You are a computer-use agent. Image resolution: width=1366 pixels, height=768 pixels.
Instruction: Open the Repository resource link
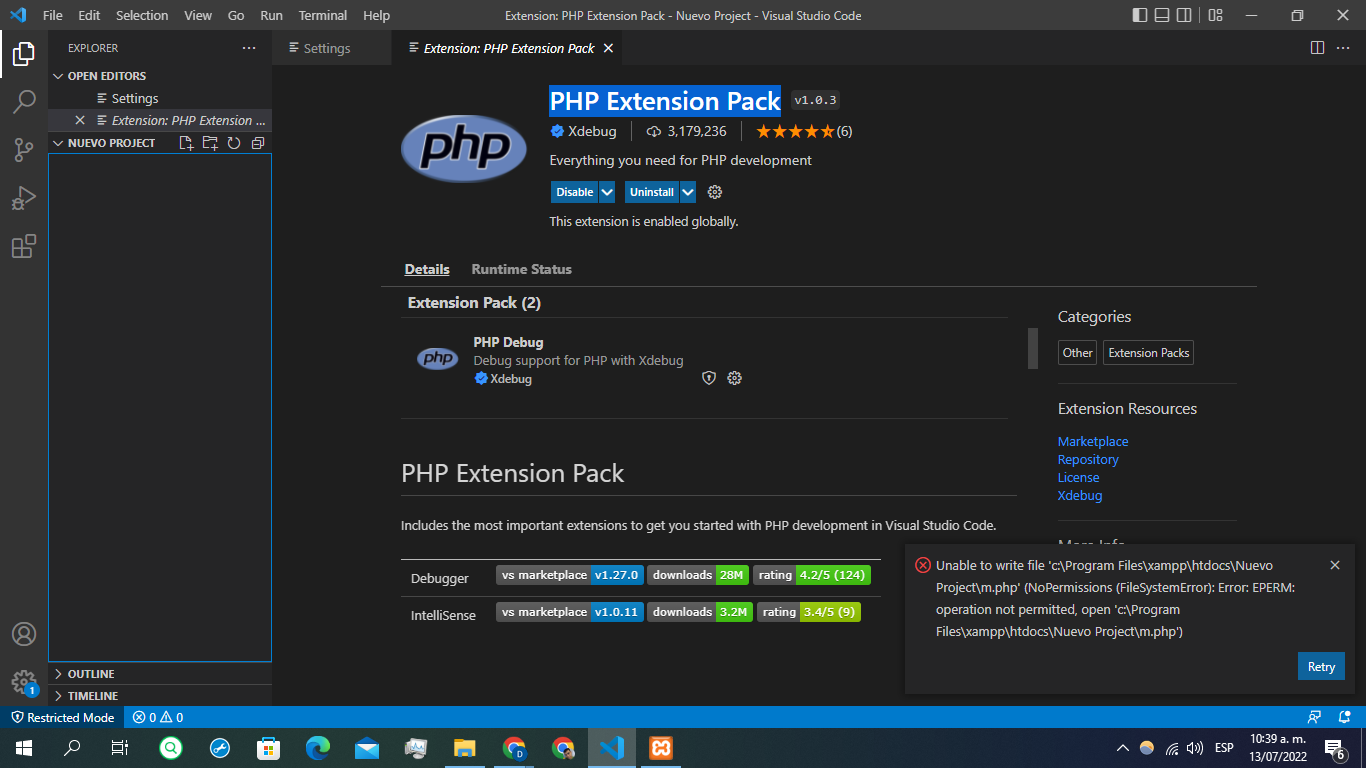(x=1088, y=459)
